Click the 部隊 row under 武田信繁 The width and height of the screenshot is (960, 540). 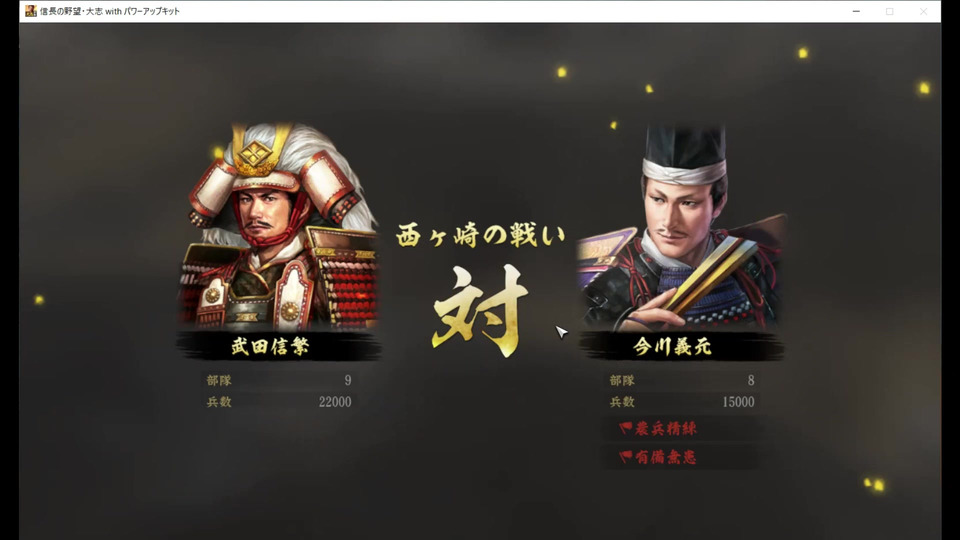pyautogui.click(x=279, y=380)
